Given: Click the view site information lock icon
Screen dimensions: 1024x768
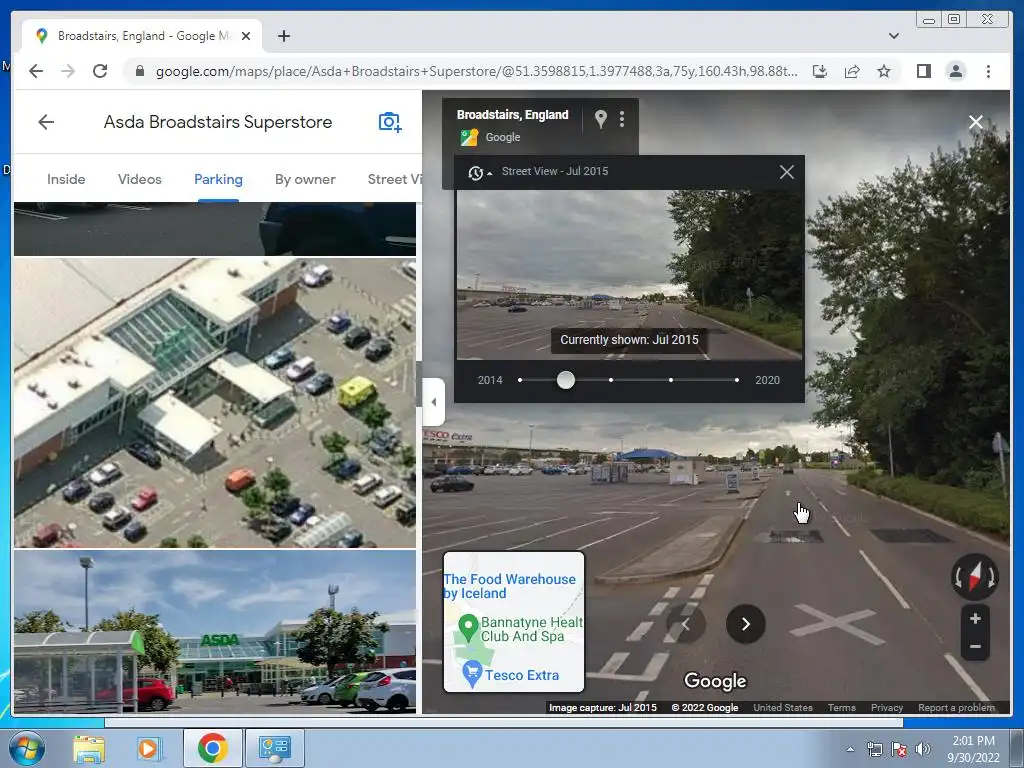Looking at the screenshot, I should click(139, 71).
